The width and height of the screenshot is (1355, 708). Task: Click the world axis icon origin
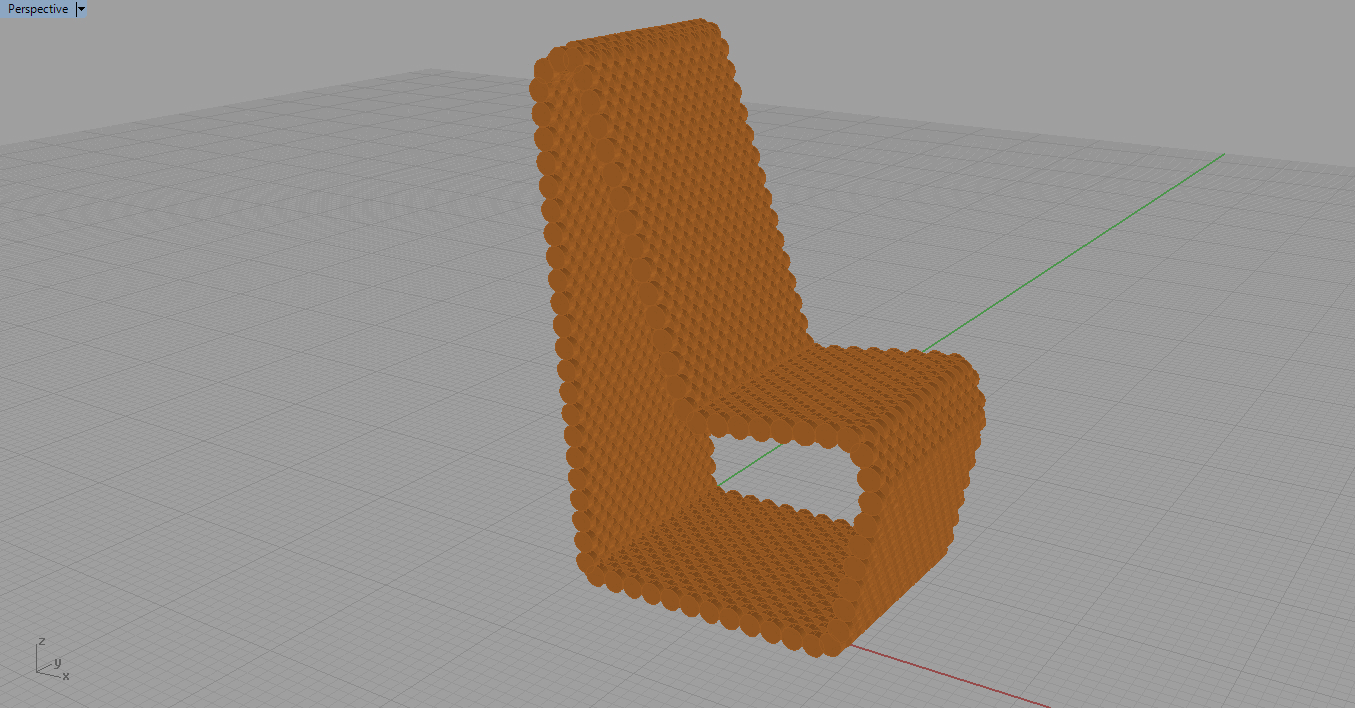pos(39,670)
